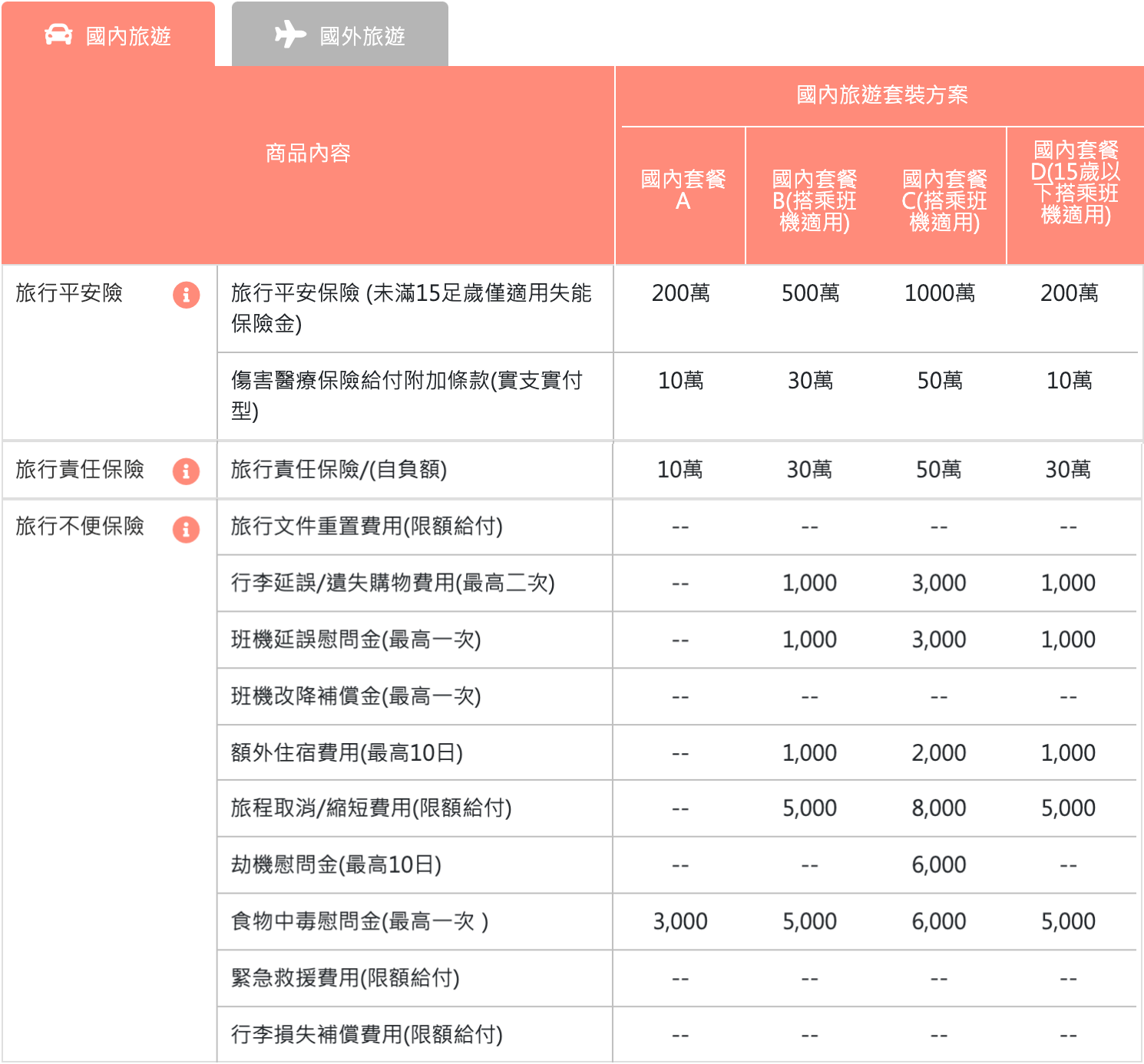Click the 1000萬 value for 套餐 C
This screenshot has width=1144, height=1064.
click(x=940, y=293)
